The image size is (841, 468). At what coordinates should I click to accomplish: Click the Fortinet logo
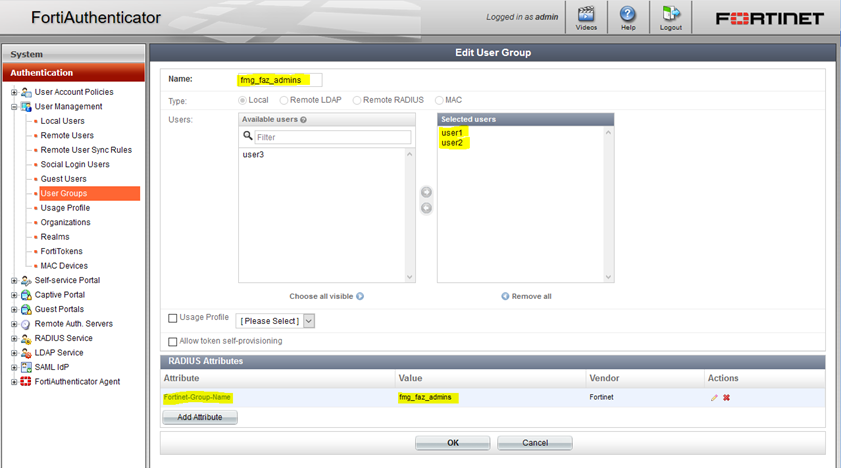770,19
